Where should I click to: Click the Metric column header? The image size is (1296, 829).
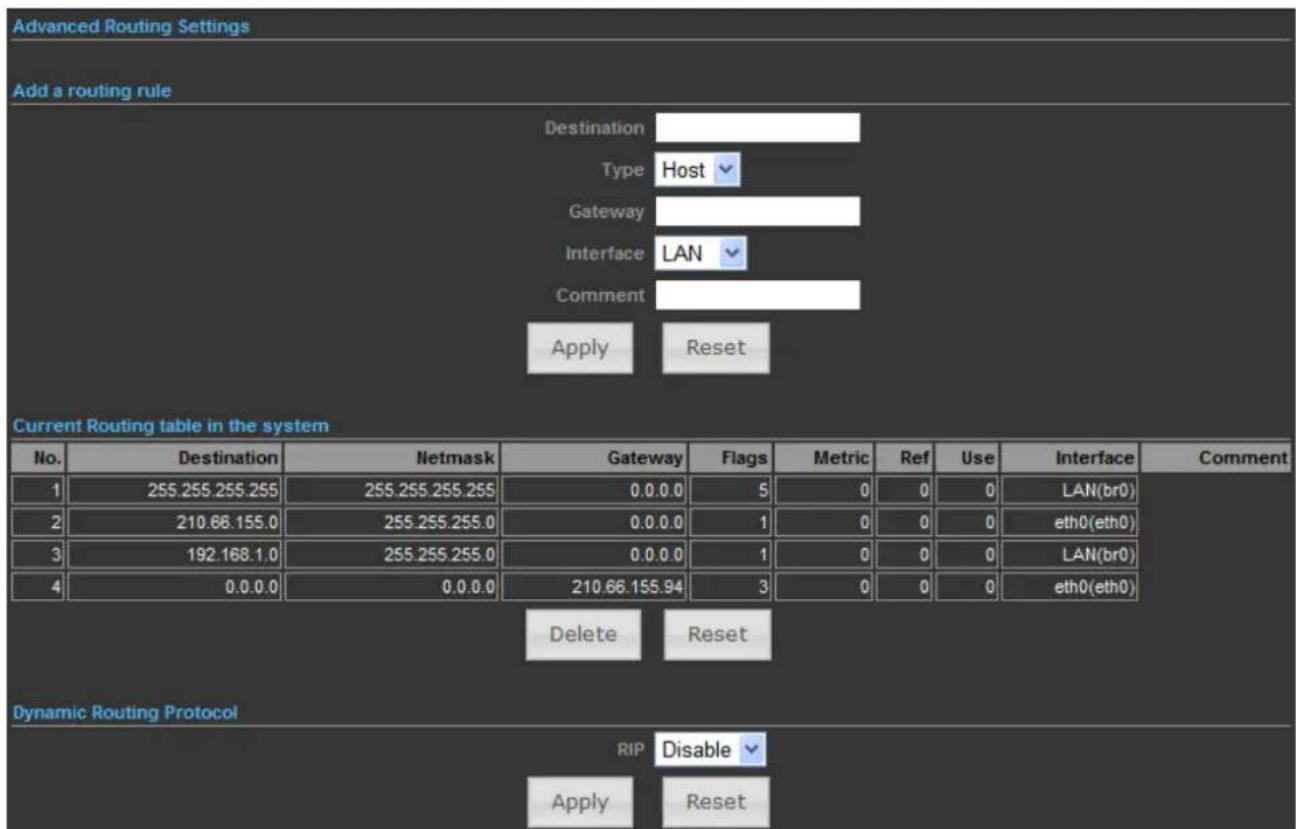tap(826, 458)
